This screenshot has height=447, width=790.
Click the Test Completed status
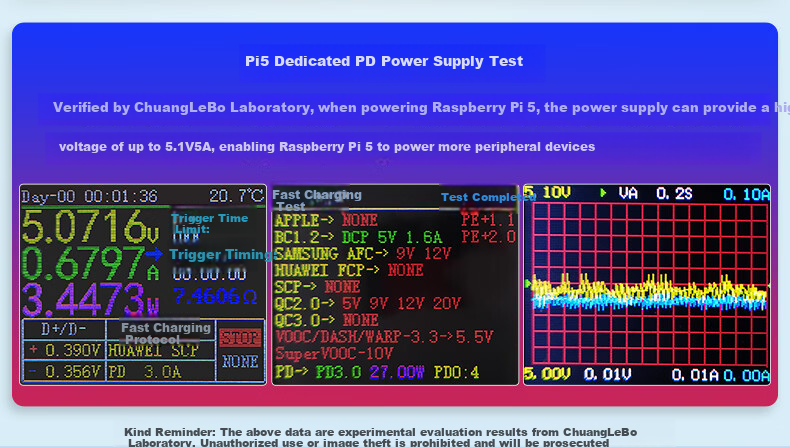coord(488,197)
